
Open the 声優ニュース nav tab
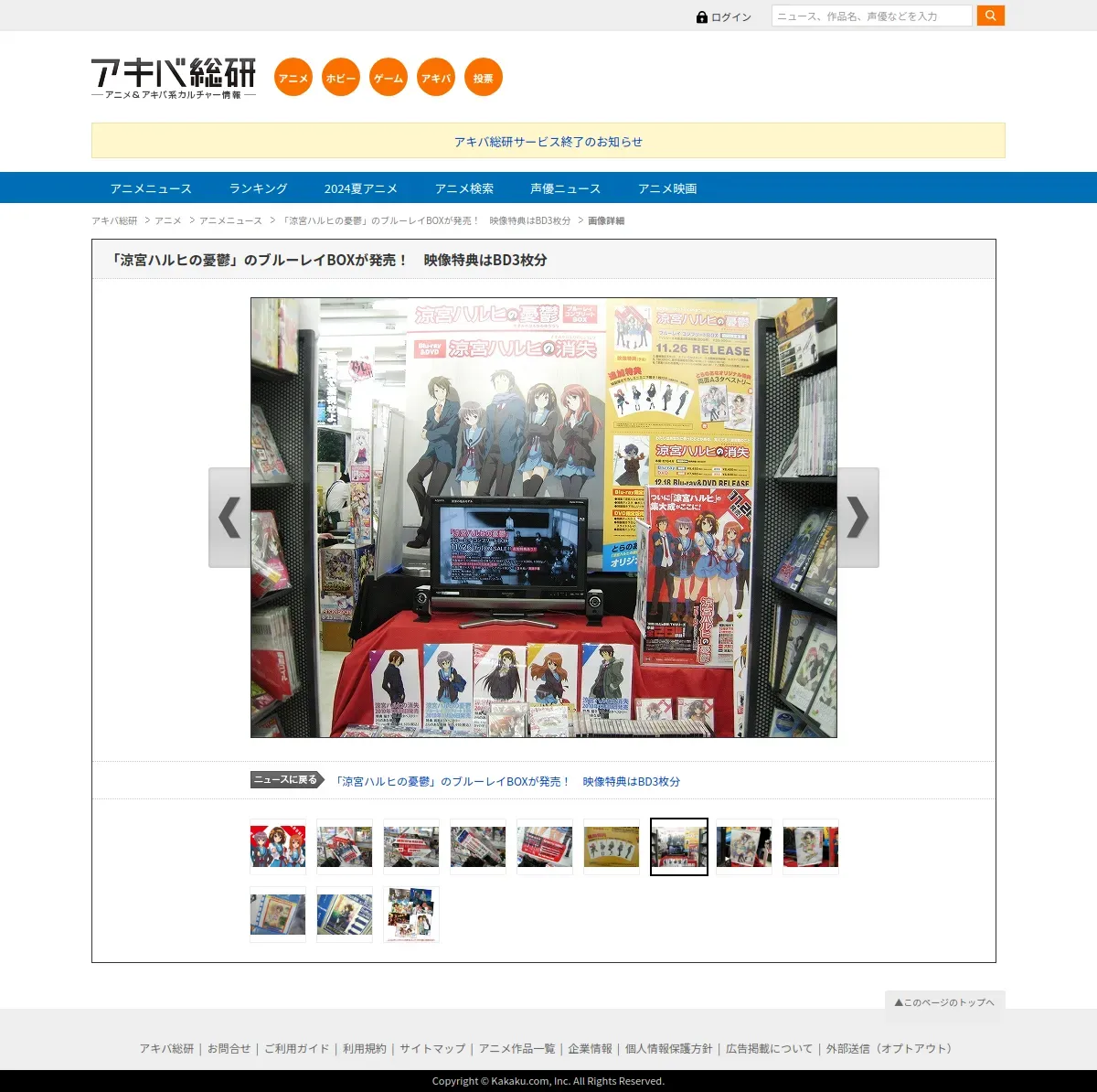pyautogui.click(x=565, y=188)
